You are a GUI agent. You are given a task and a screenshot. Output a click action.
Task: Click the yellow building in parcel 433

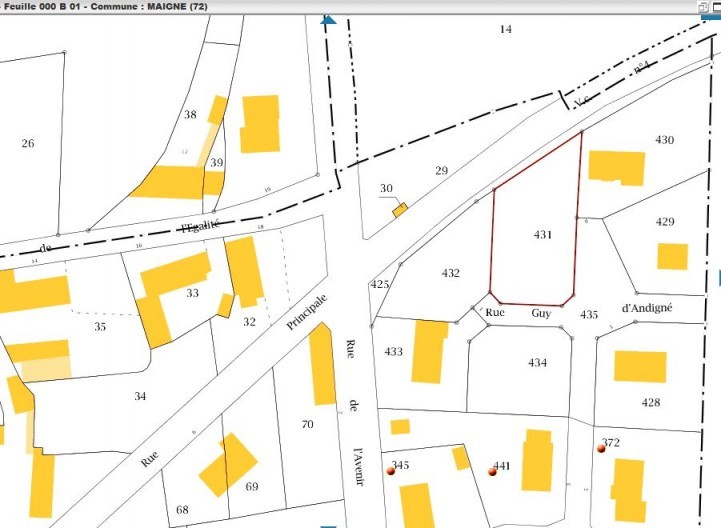click(430, 351)
